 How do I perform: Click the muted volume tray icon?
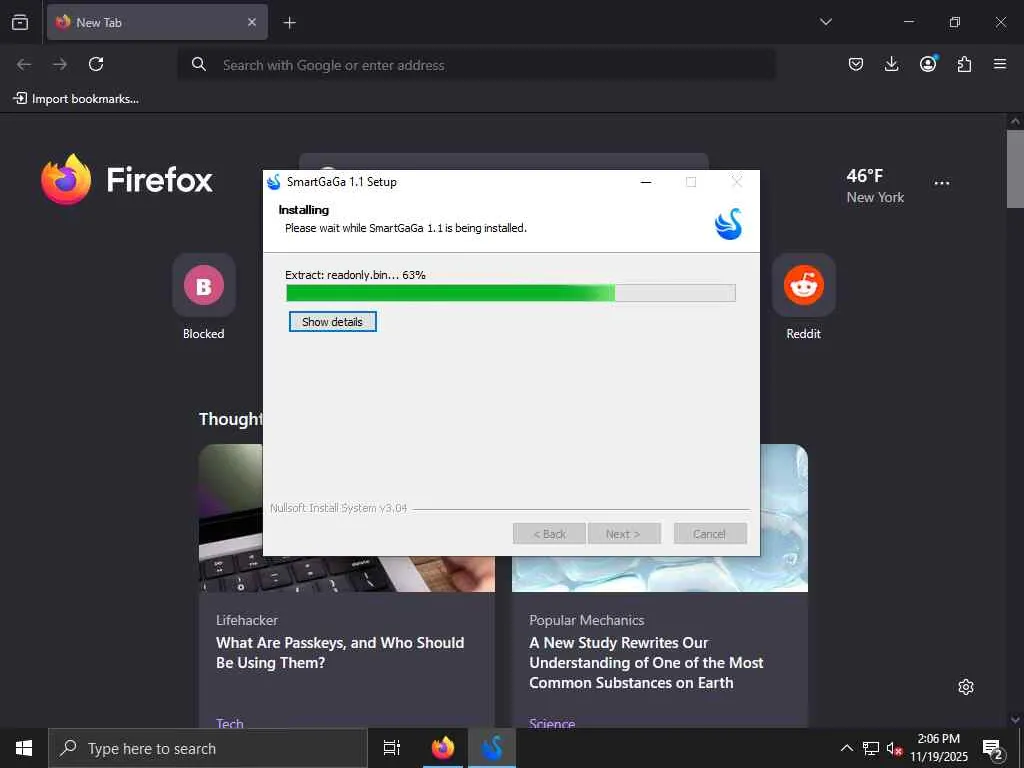click(x=894, y=748)
